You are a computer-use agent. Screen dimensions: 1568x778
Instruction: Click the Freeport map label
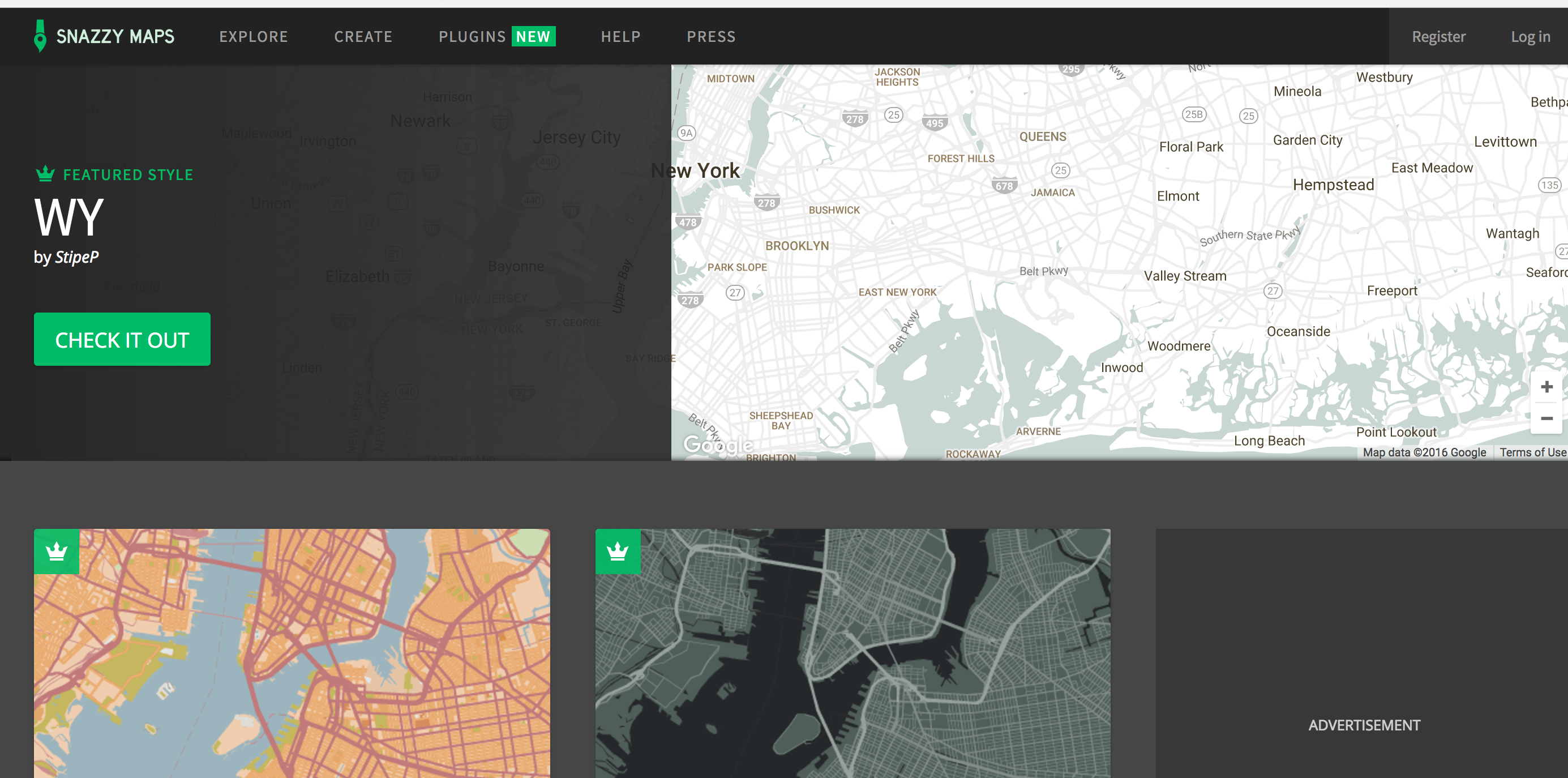click(1391, 291)
